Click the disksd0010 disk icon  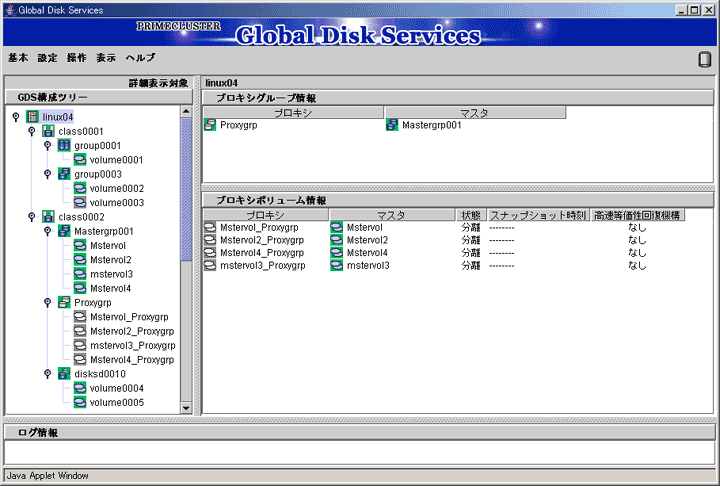point(64,373)
